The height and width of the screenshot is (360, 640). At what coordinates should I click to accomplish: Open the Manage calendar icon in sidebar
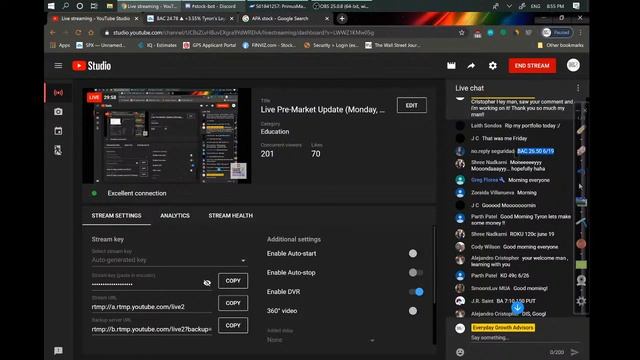(x=58, y=131)
